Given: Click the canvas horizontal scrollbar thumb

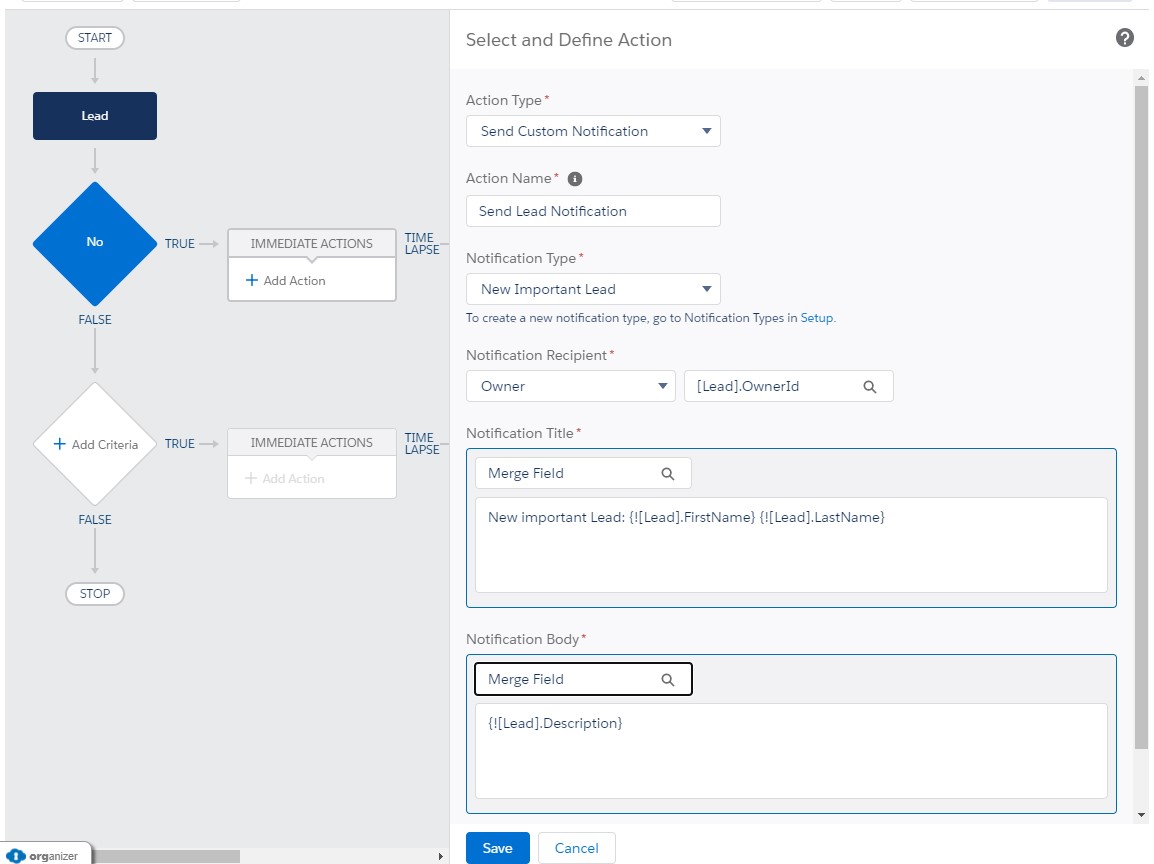Looking at the screenshot, I should 166,857.
